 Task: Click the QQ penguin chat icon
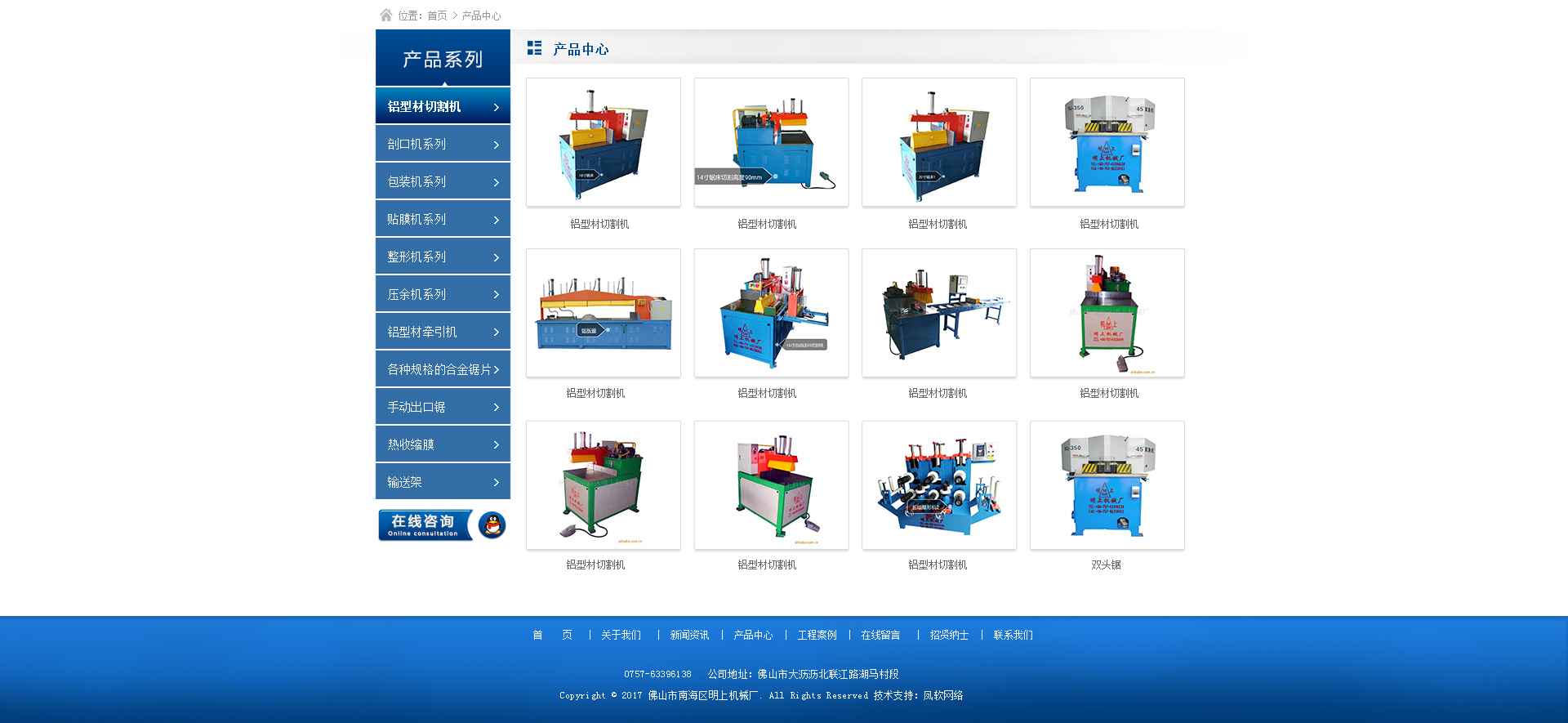tap(492, 525)
